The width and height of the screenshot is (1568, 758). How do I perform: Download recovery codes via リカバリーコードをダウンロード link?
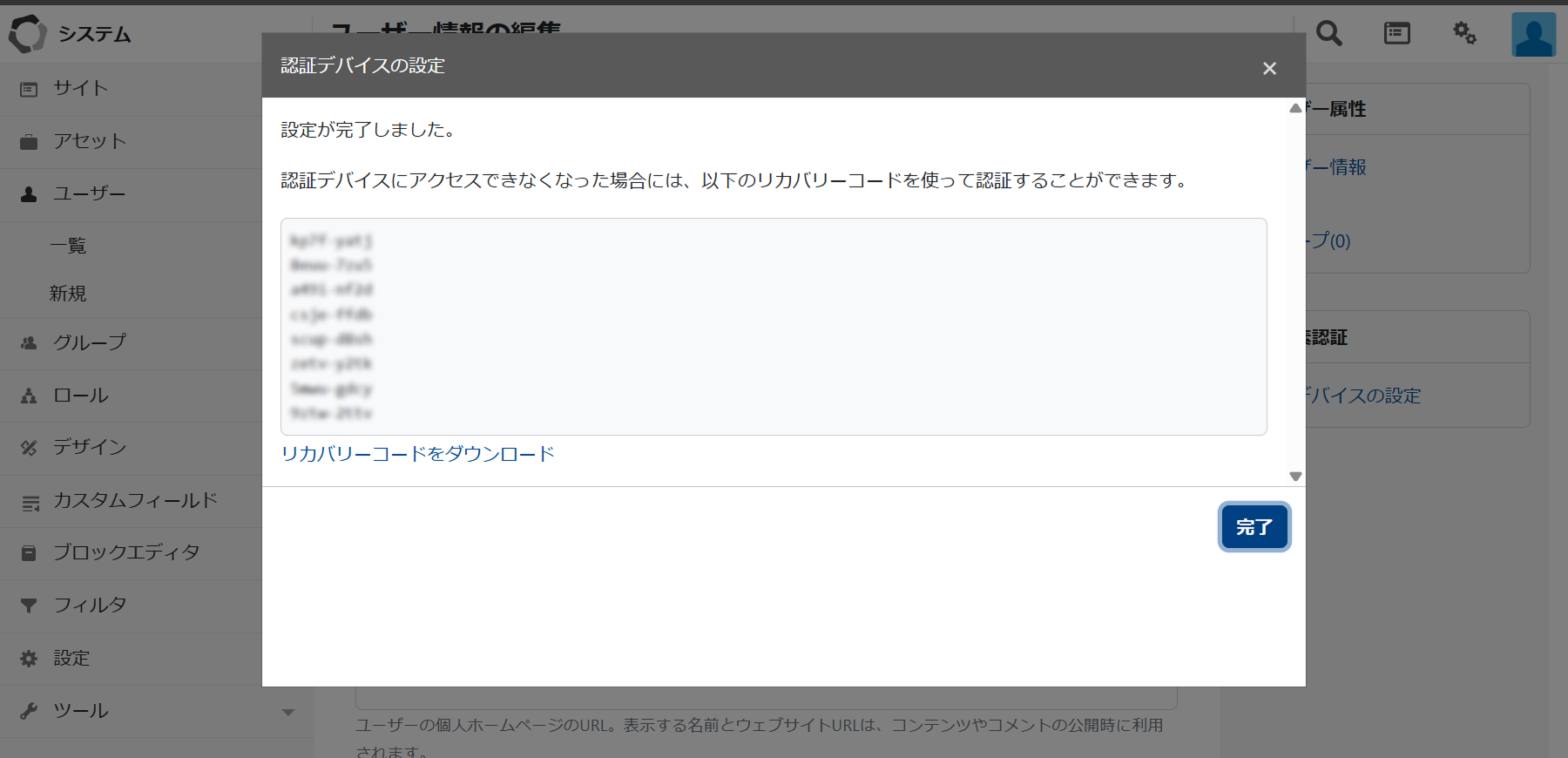point(417,454)
